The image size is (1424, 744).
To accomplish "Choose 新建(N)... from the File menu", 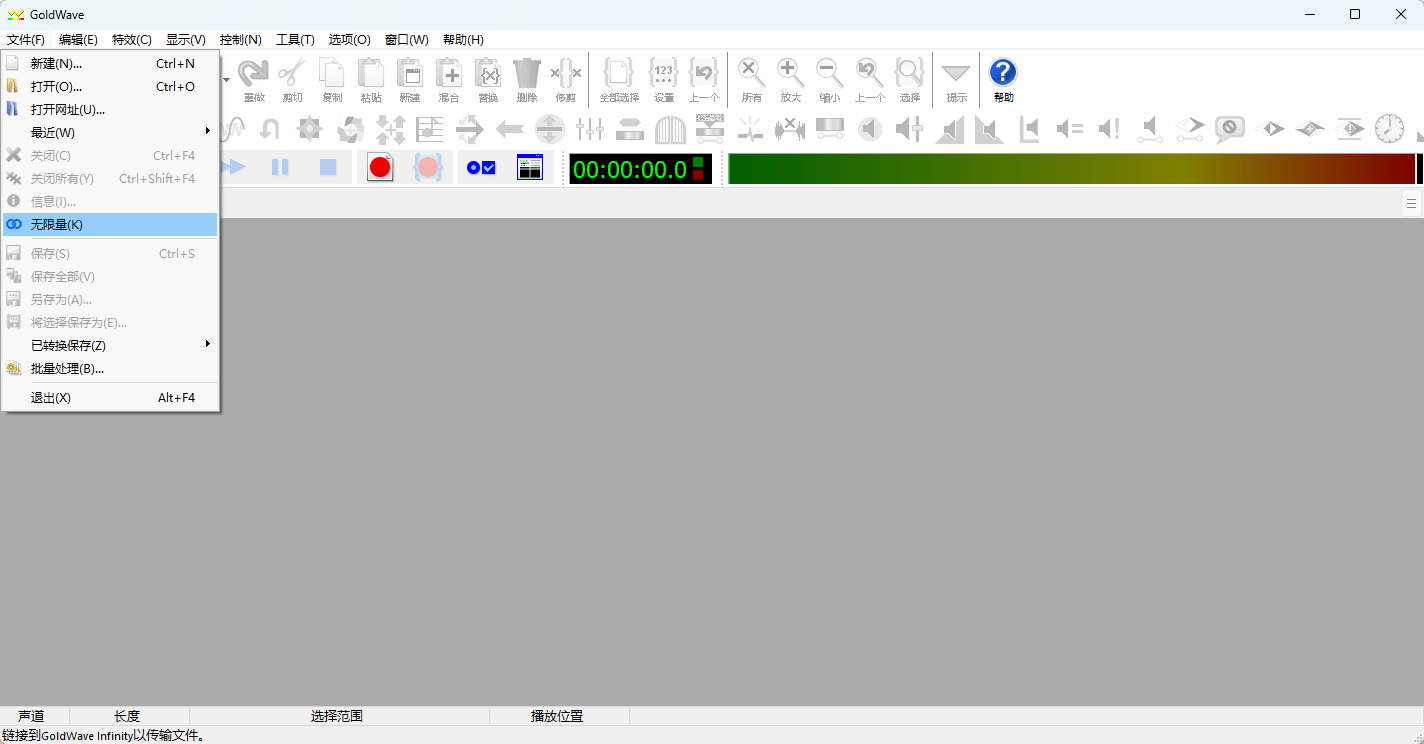I will click(110, 63).
